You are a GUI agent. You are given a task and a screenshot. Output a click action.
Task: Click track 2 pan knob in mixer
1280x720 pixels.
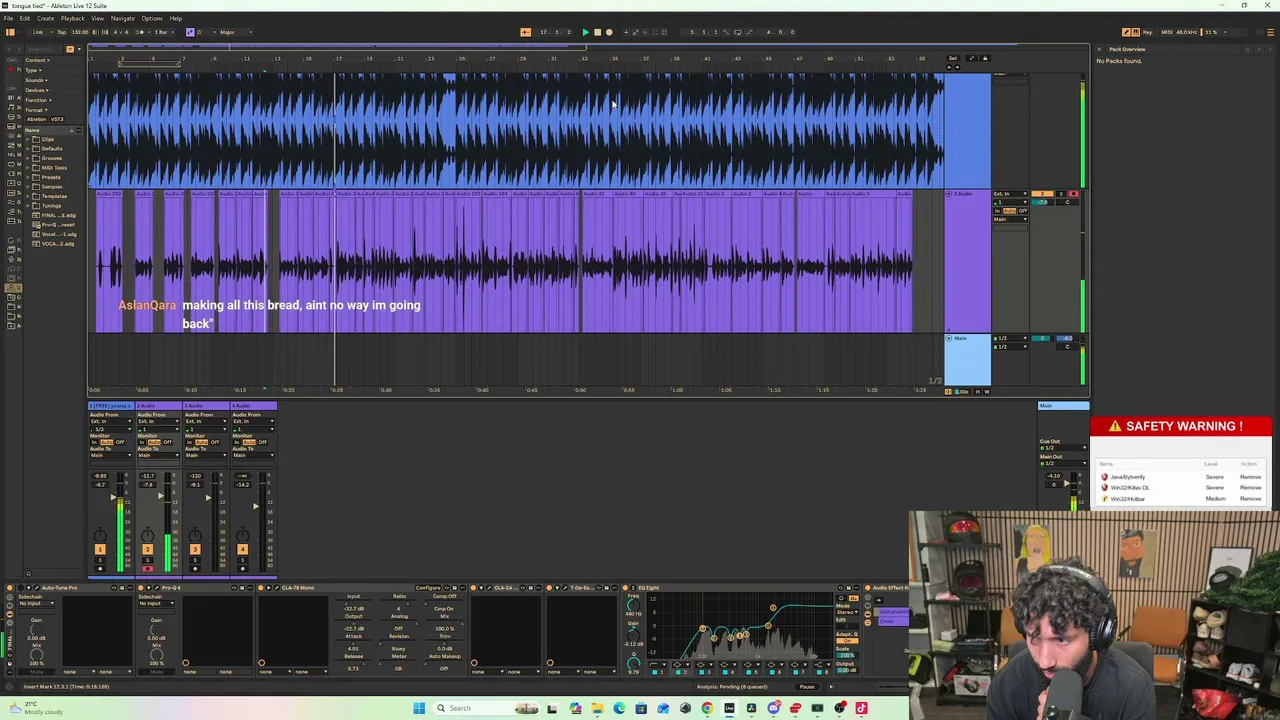147,535
